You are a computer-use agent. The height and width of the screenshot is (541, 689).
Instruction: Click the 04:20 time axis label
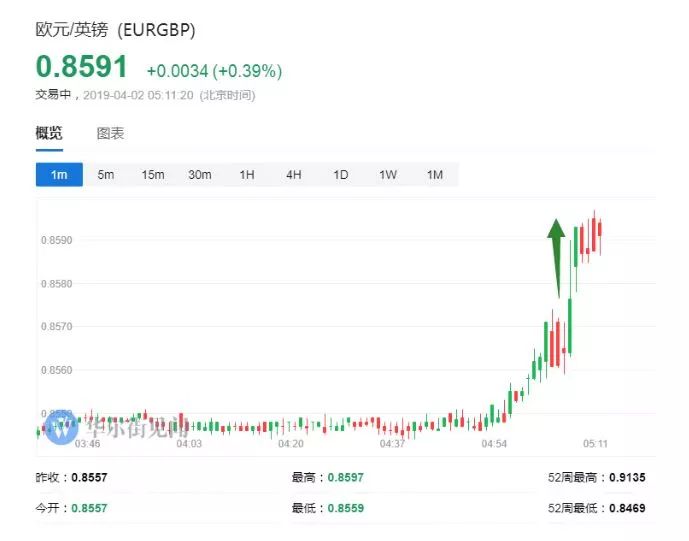point(291,444)
